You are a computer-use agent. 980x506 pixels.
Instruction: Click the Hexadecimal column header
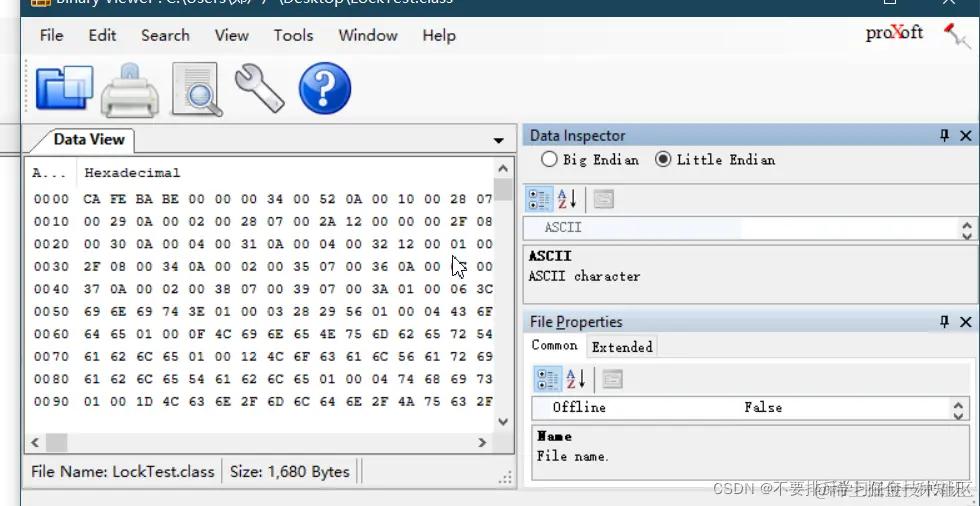132,173
